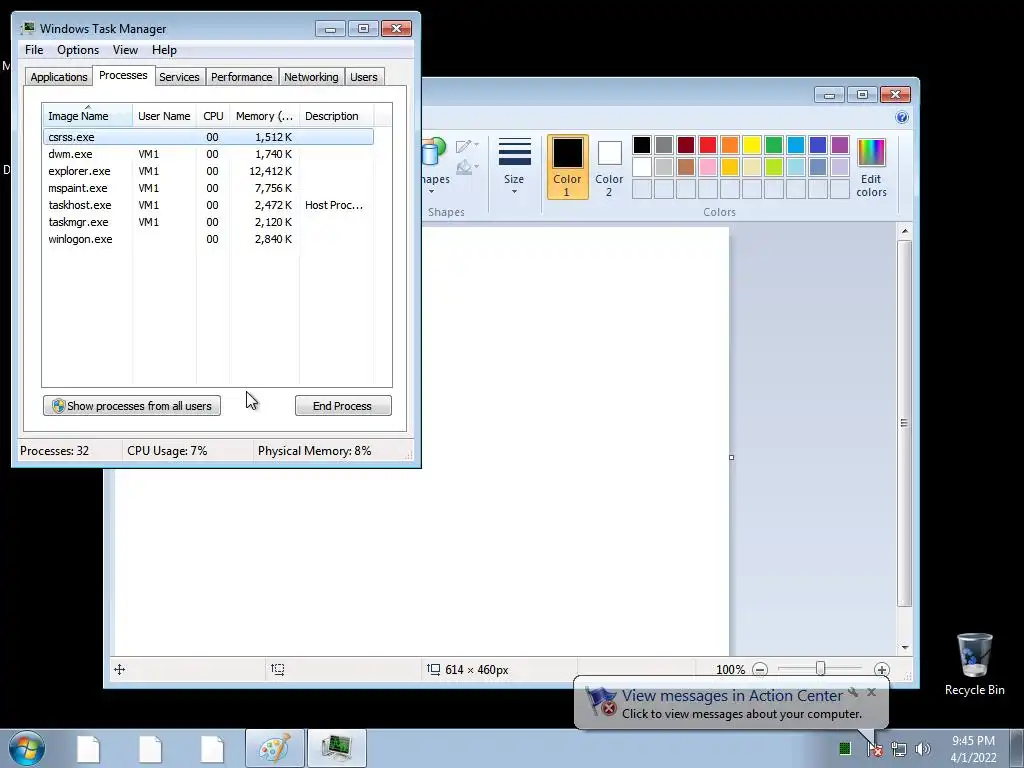Open the shape Fill dropdown in Paint
Image resolution: width=1024 pixels, height=768 pixels.
click(467, 167)
